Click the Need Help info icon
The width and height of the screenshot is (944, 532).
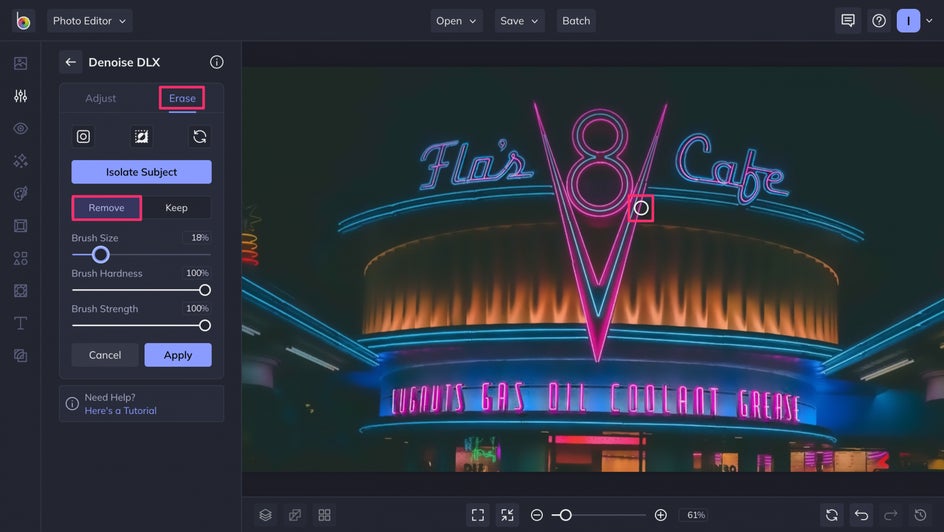(72, 404)
